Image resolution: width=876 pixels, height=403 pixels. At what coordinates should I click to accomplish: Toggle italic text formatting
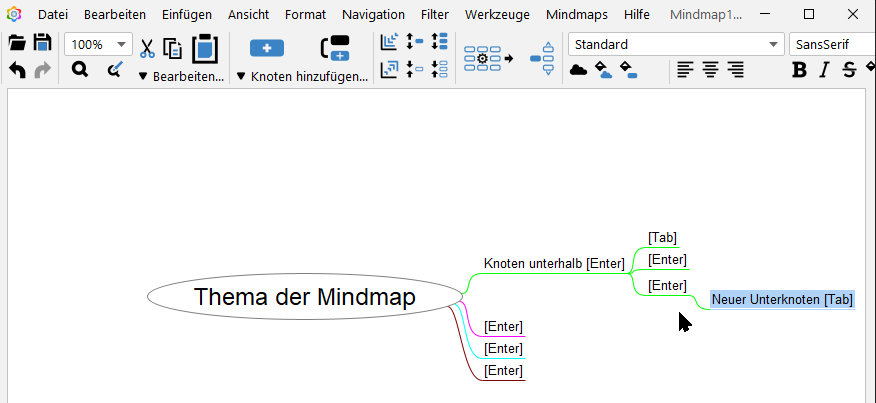click(x=824, y=70)
